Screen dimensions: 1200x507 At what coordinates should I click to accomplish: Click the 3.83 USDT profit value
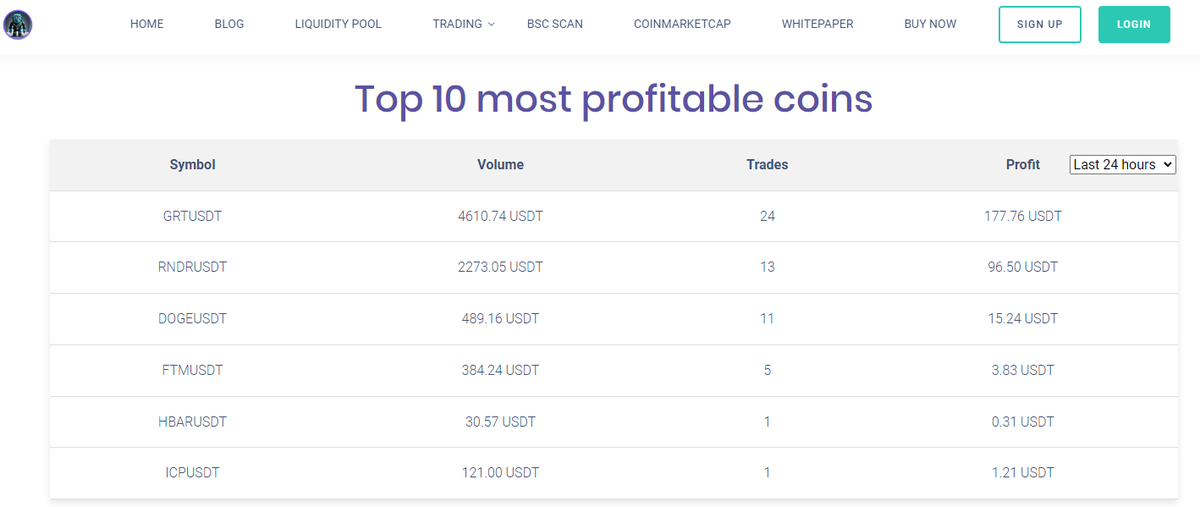pos(1023,370)
